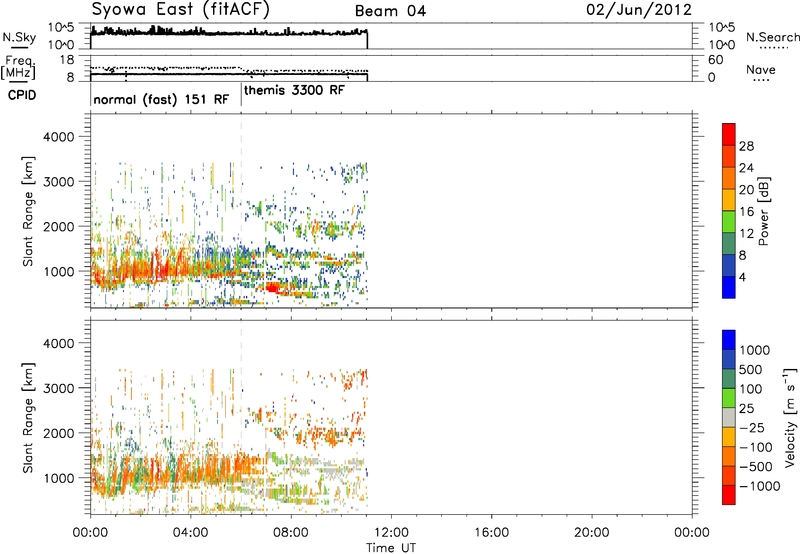Click the '1000' label on velocity panel axis
Screen dimensions: 800x554
58,478
